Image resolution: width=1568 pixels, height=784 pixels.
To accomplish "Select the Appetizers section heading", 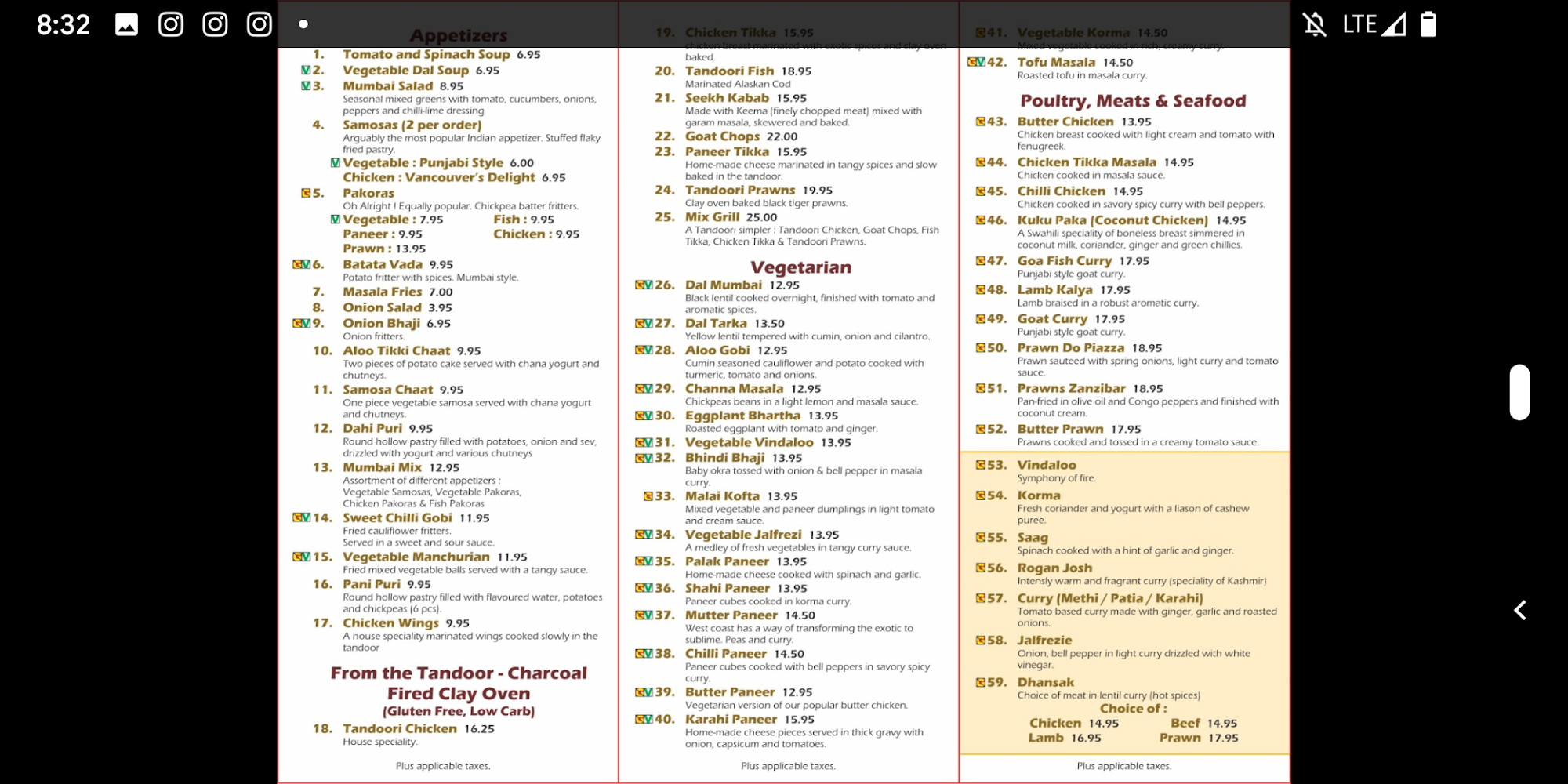I will coord(459,35).
